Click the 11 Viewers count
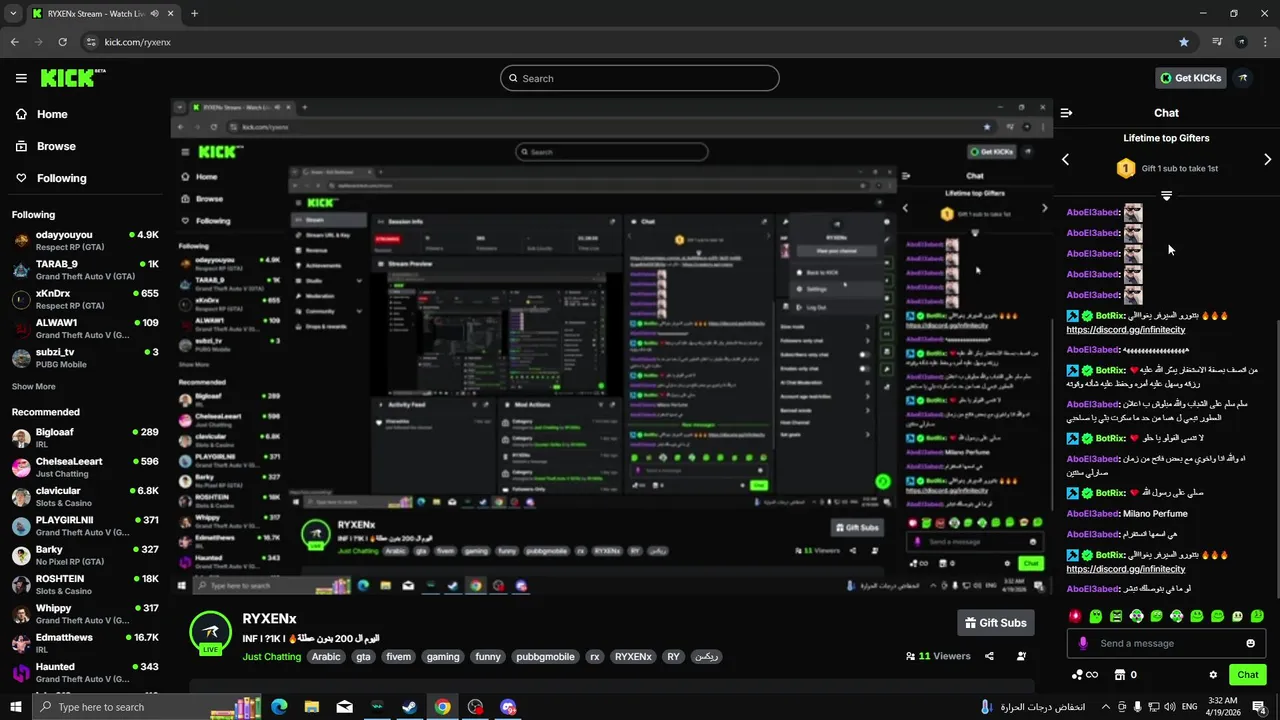Screen dimensions: 1280x720 coord(938,656)
